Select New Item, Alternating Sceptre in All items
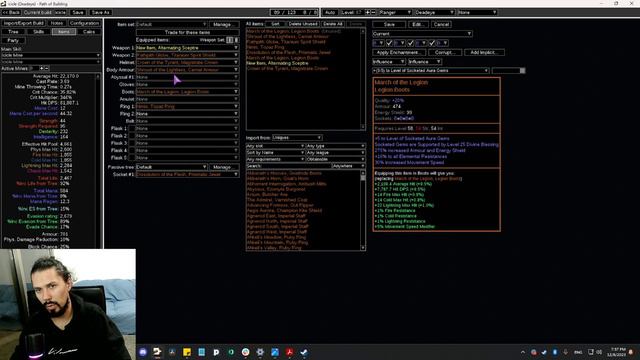This screenshot has height=360, width=640. coord(277,63)
